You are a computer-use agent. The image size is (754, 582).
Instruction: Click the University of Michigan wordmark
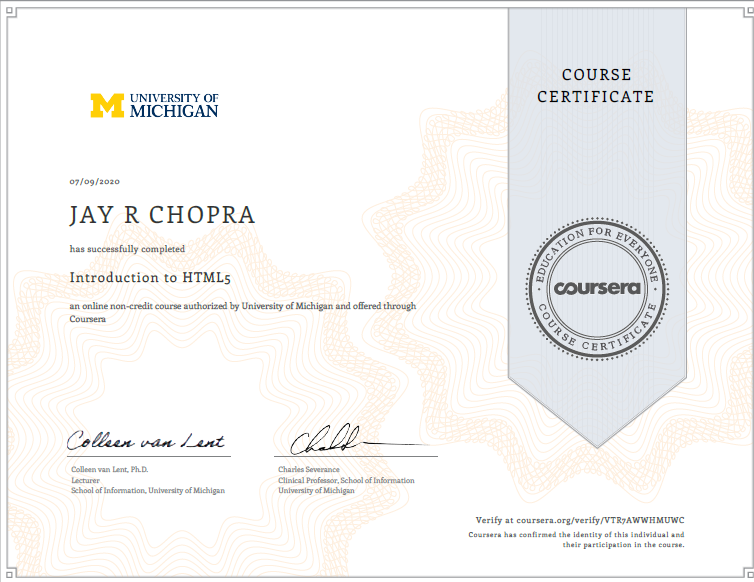point(174,105)
